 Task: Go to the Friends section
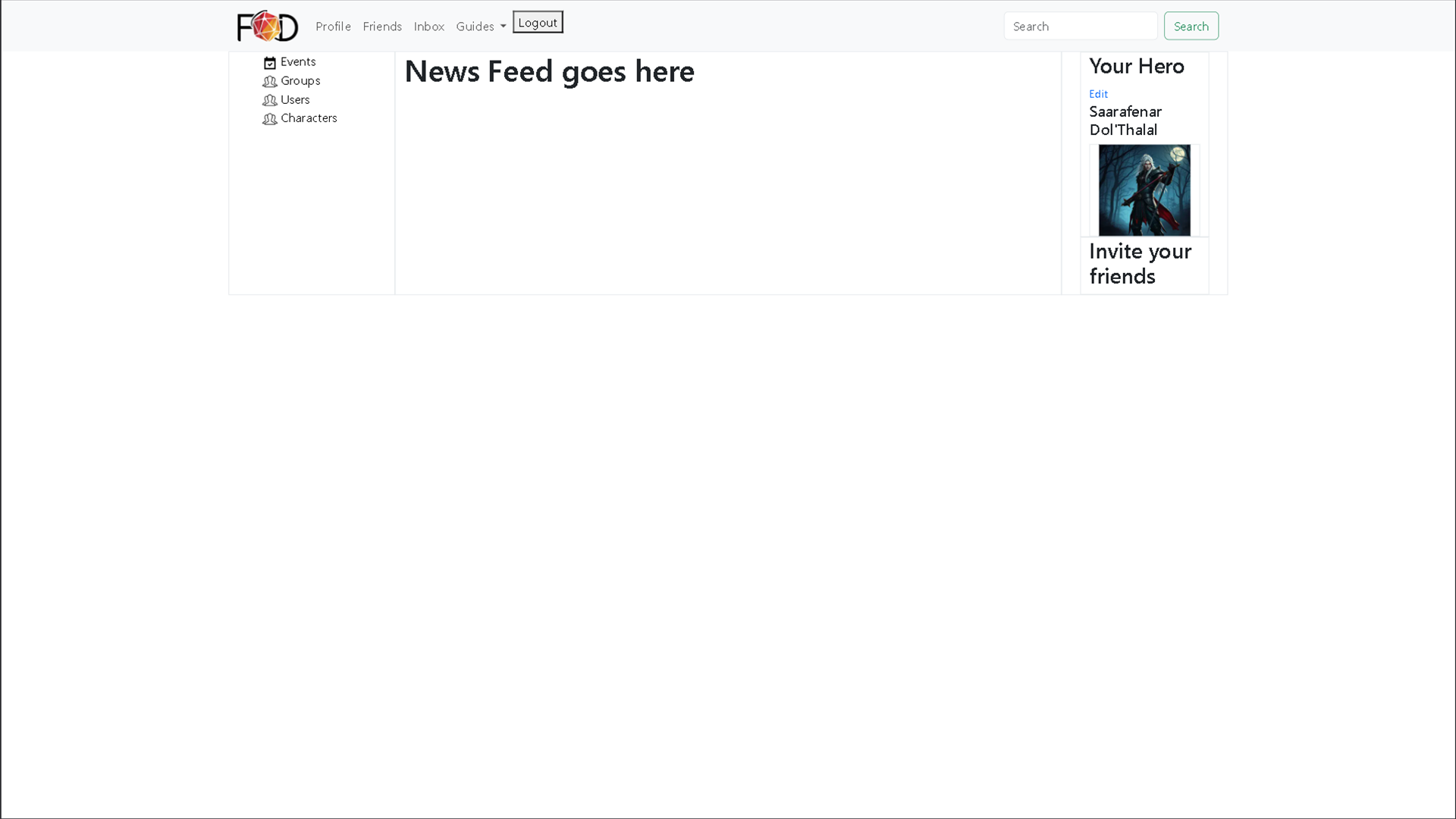click(382, 26)
